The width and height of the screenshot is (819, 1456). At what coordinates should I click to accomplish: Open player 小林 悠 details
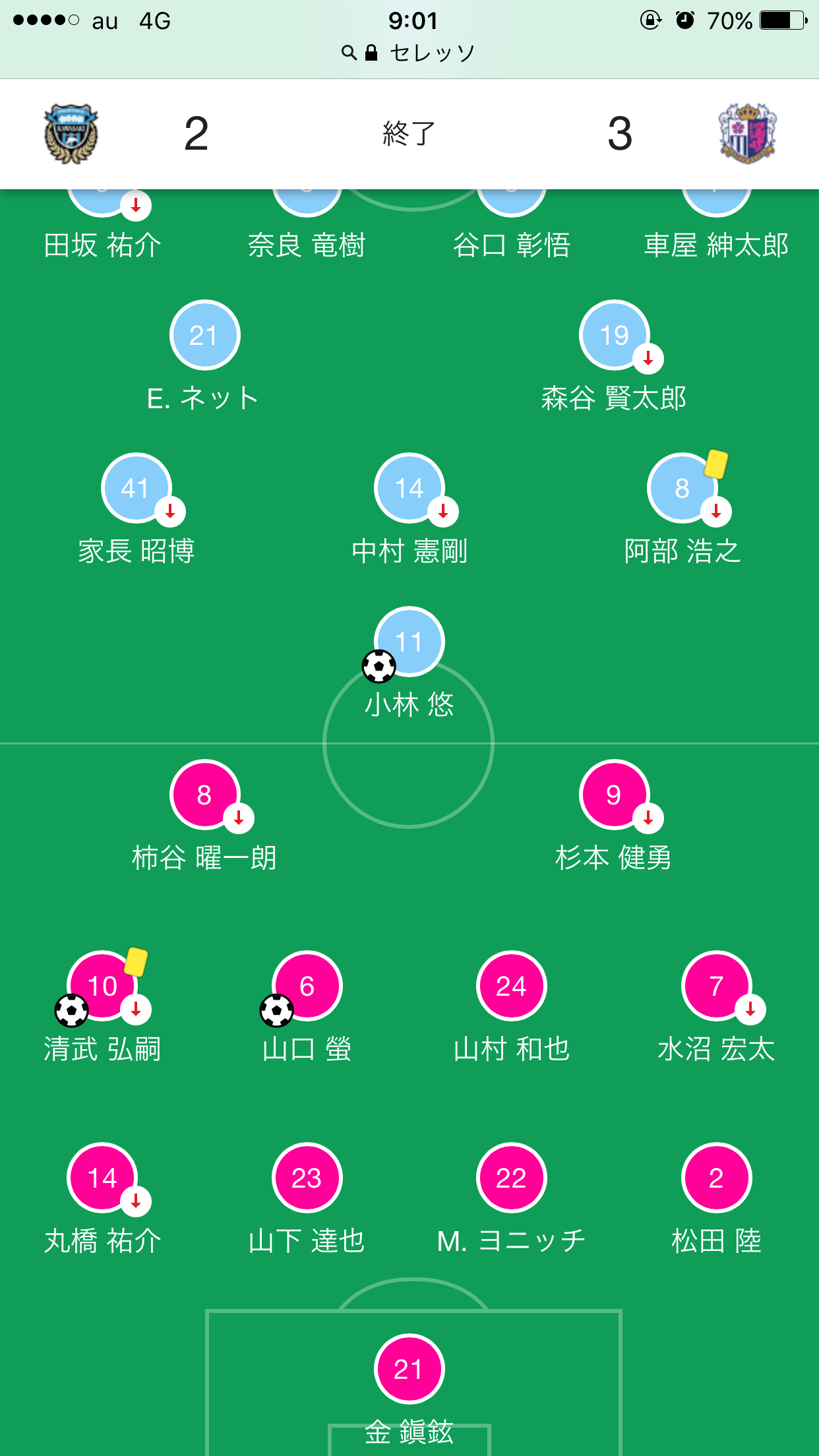(409, 705)
